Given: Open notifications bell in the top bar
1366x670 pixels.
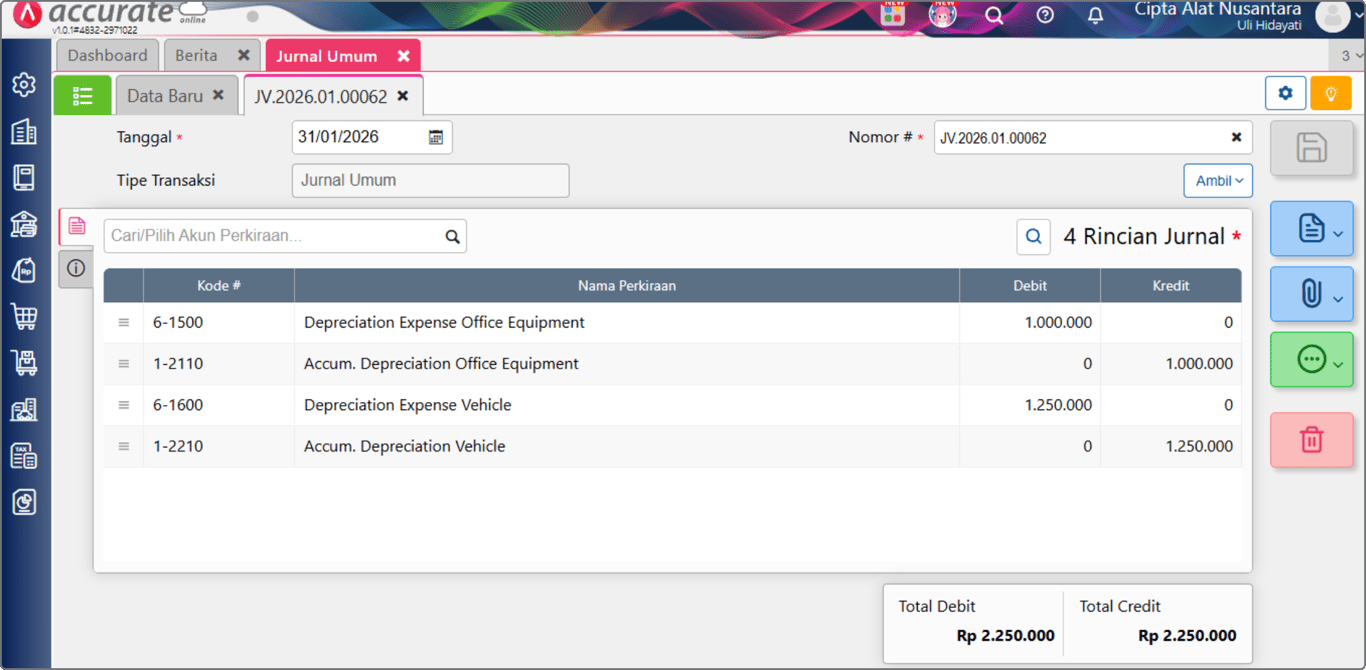Looking at the screenshot, I should (1096, 15).
